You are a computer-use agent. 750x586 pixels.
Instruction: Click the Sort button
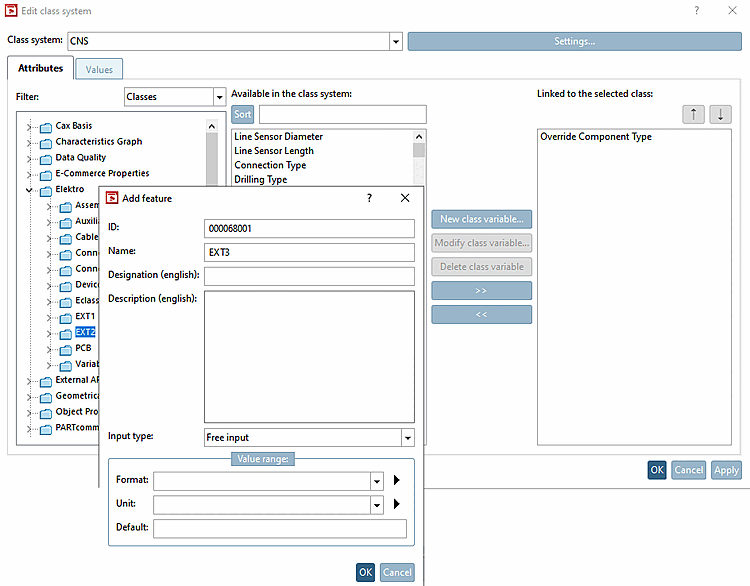pos(243,114)
